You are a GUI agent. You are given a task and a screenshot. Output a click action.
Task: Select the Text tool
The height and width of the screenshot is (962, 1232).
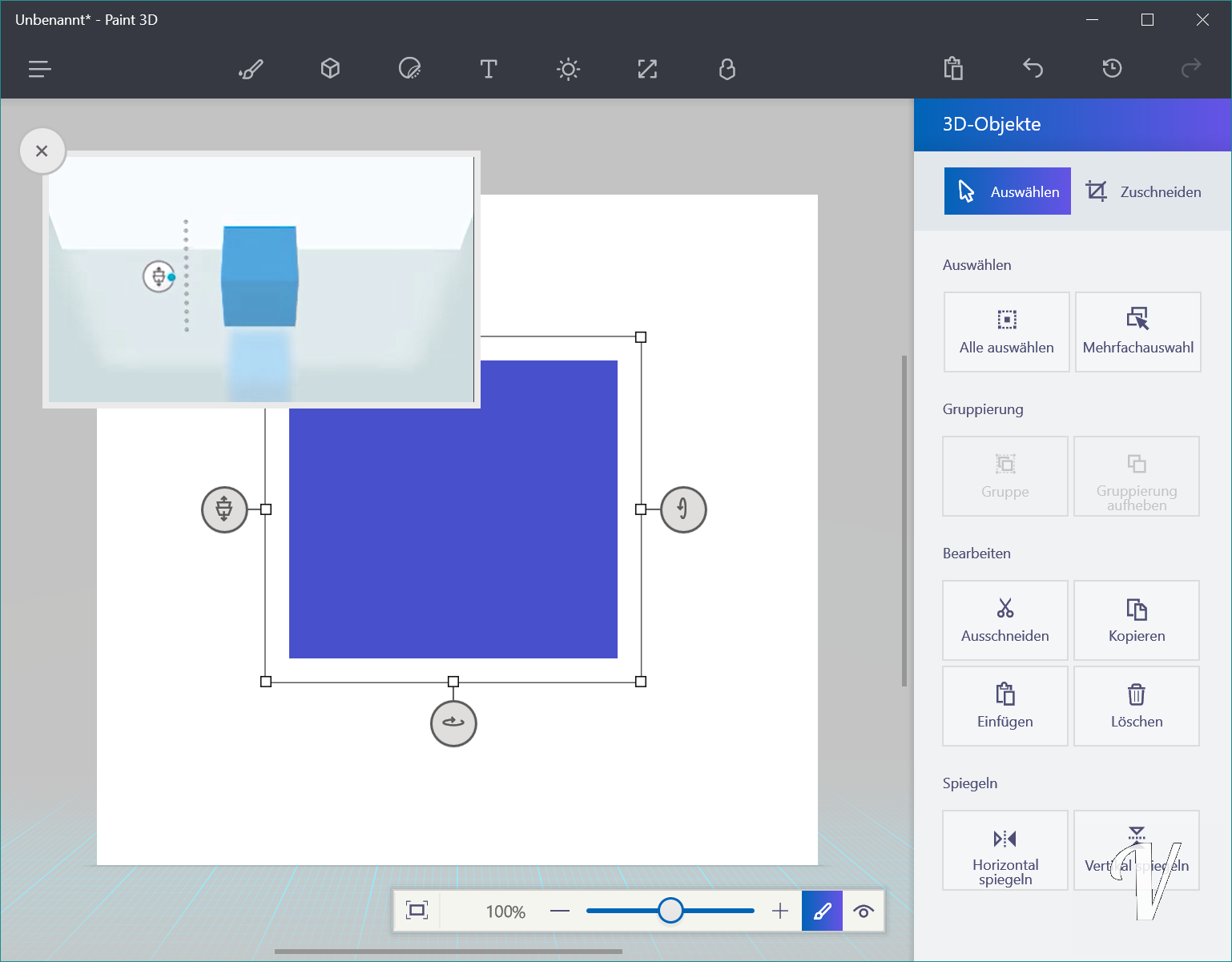(489, 70)
